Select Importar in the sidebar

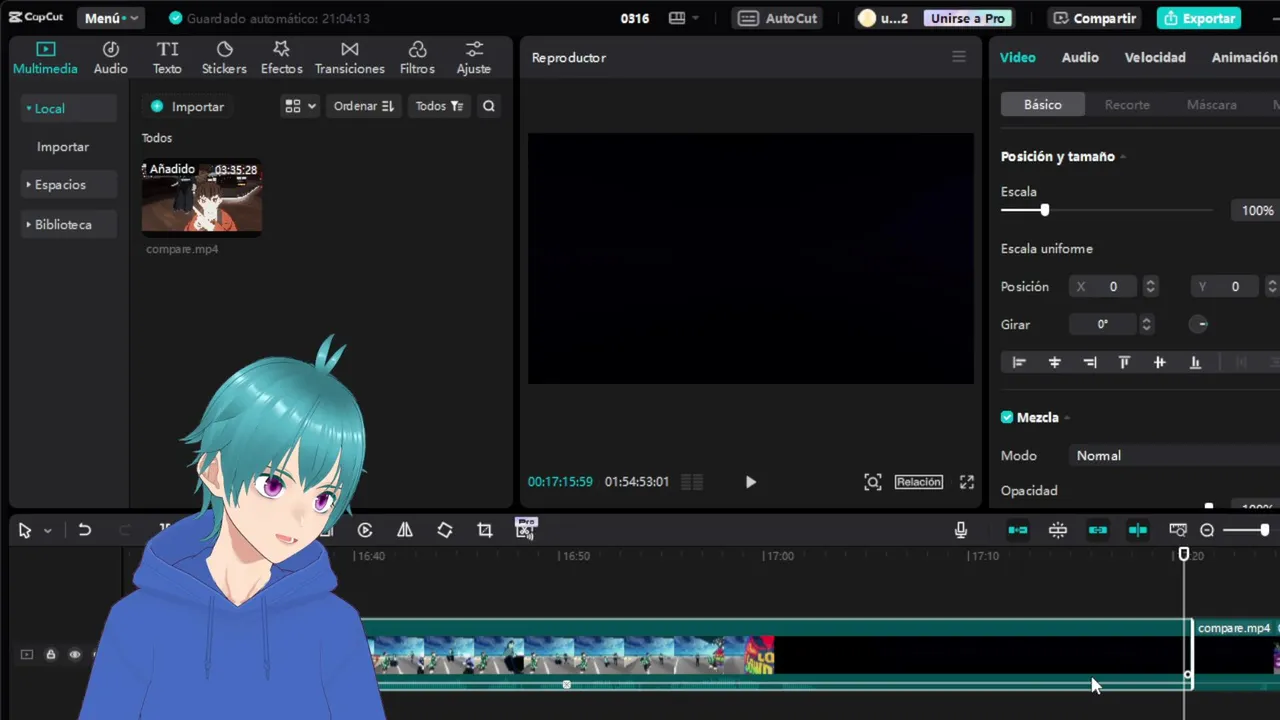pos(63,147)
